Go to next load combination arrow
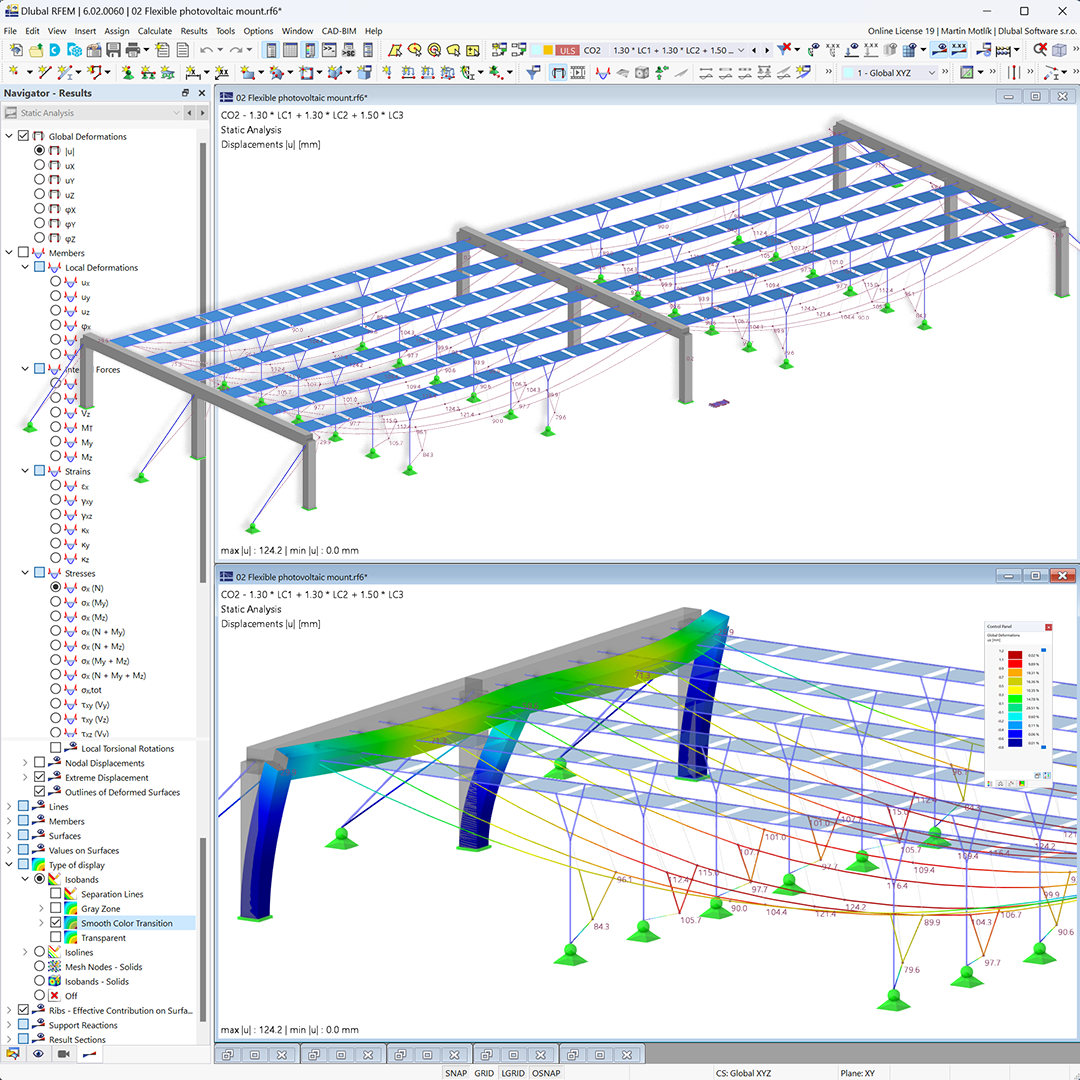The width and height of the screenshot is (1080, 1080). click(767, 50)
